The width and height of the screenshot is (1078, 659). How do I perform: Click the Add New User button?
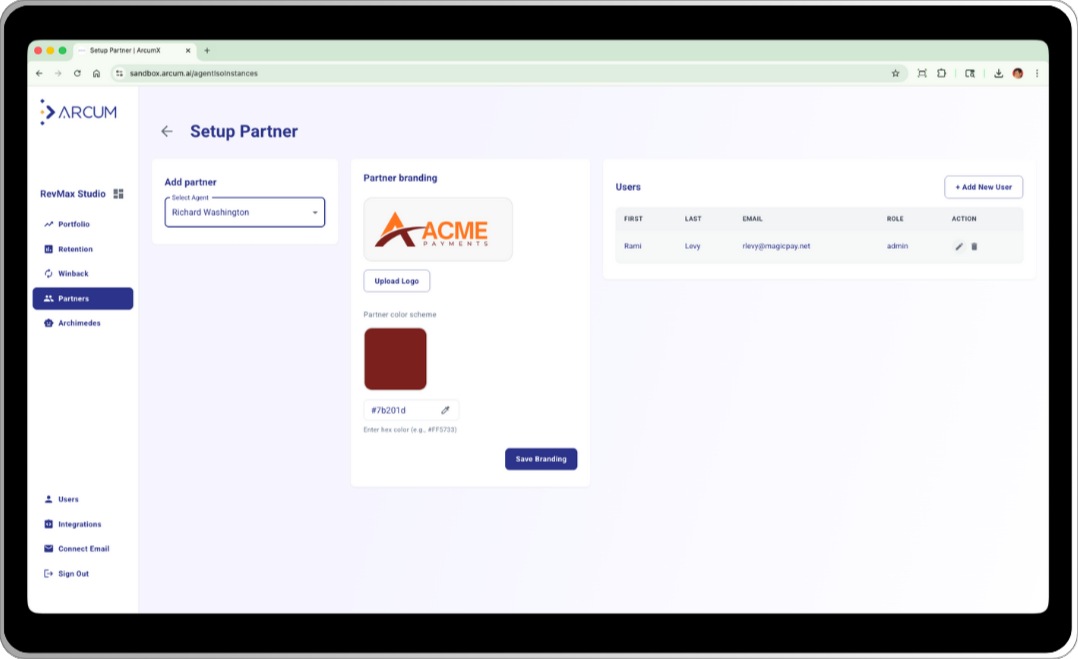point(985,187)
